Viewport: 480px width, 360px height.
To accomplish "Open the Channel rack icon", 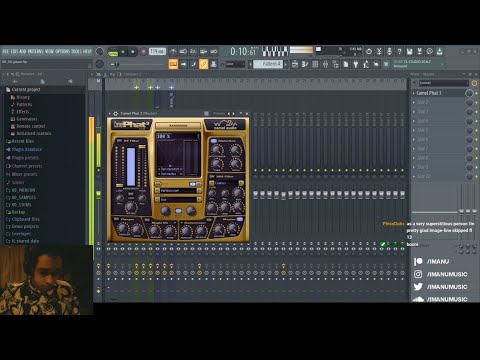I will point(315,64).
